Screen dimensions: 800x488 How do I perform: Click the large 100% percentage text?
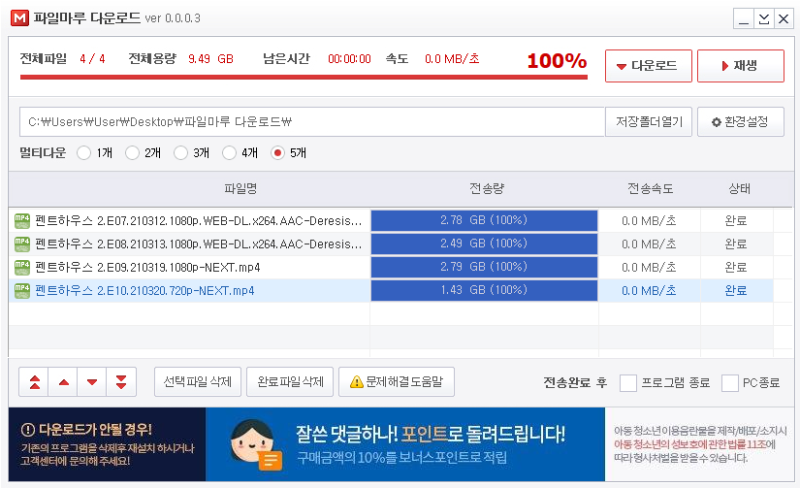pyautogui.click(x=557, y=61)
